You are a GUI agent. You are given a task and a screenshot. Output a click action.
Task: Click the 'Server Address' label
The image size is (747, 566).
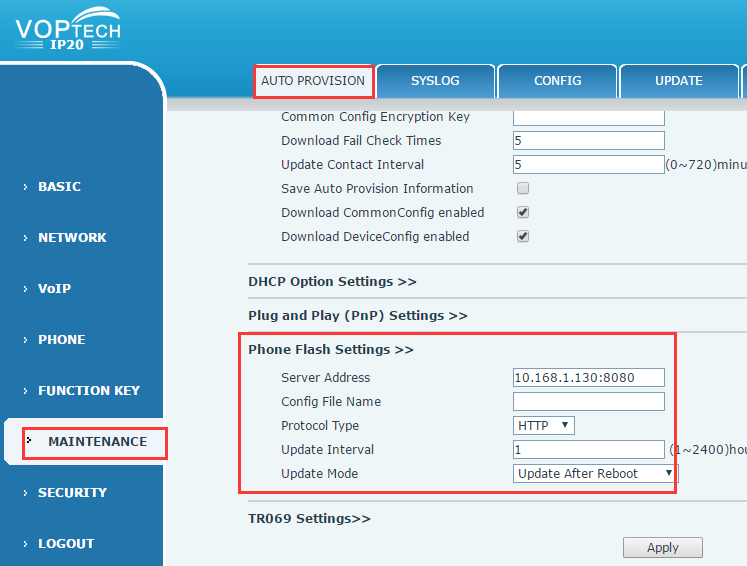pos(325,378)
